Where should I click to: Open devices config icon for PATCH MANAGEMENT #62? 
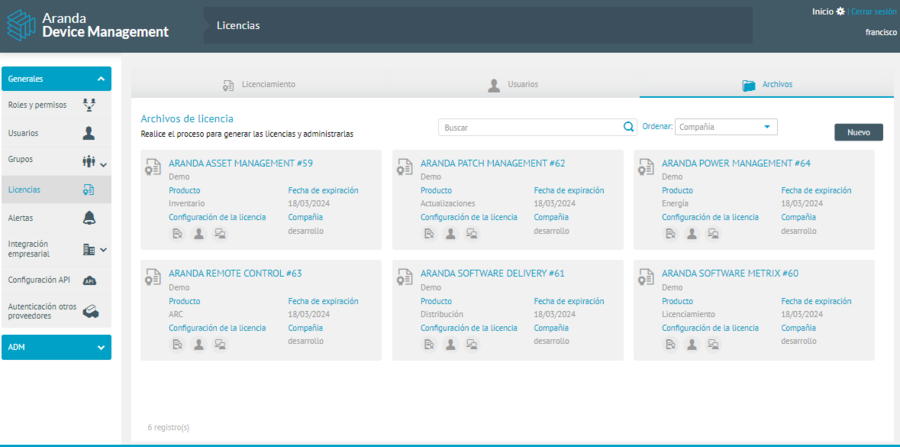472,234
